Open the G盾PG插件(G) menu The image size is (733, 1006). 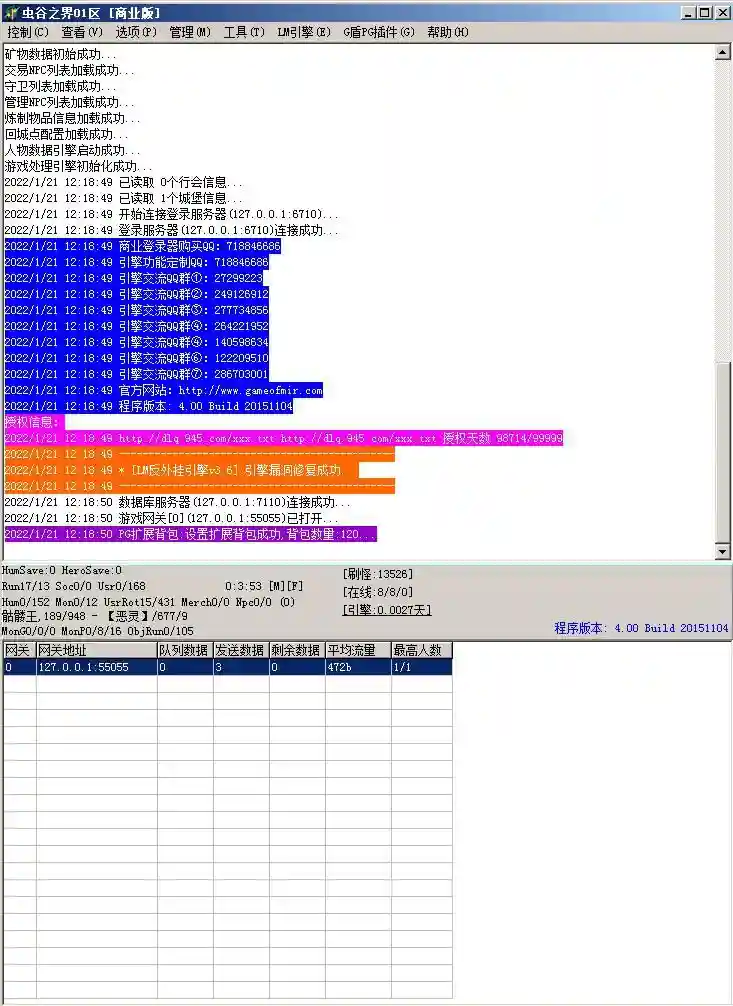click(379, 31)
